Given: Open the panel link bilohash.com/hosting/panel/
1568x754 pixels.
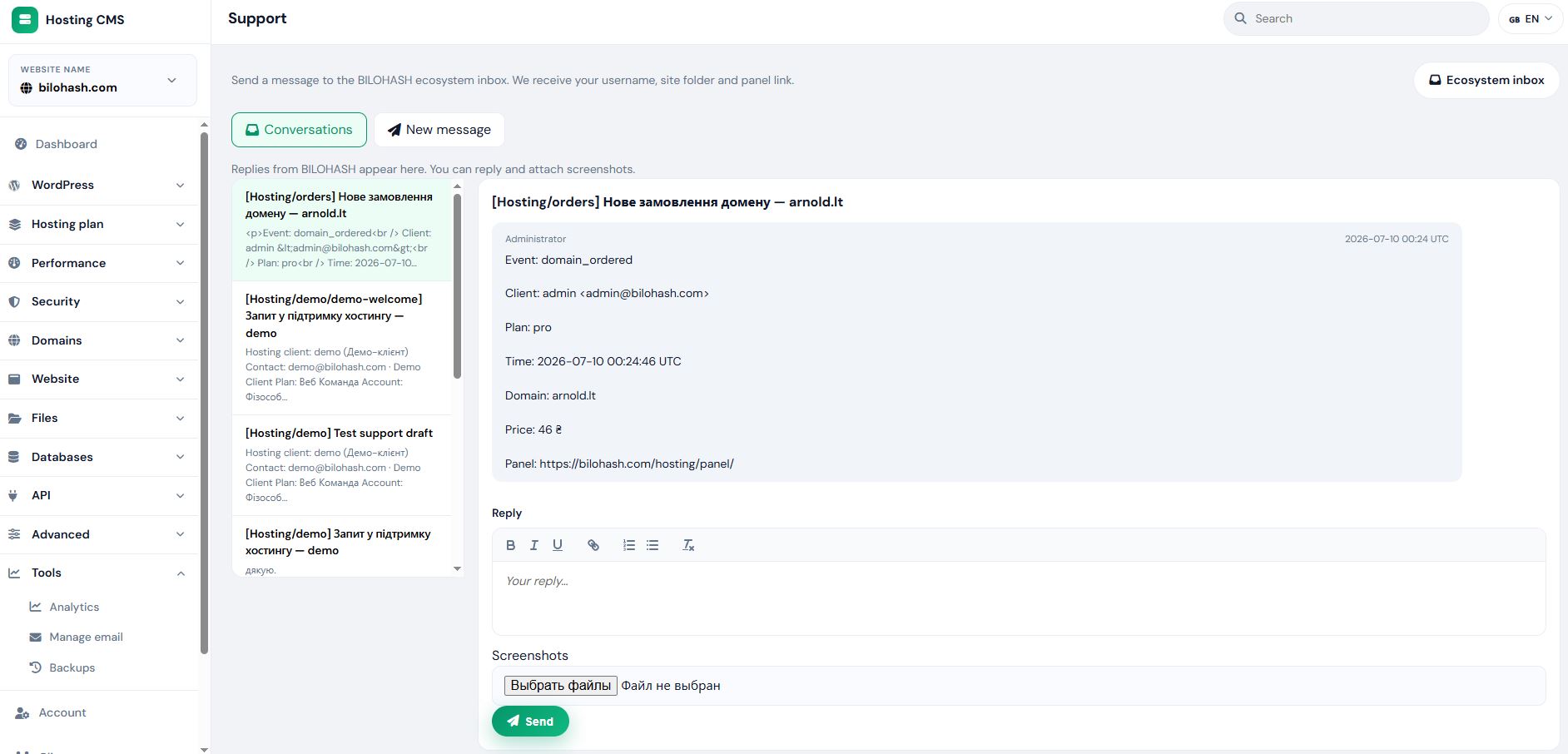Looking at the screenshot, I should coord(637,464).
